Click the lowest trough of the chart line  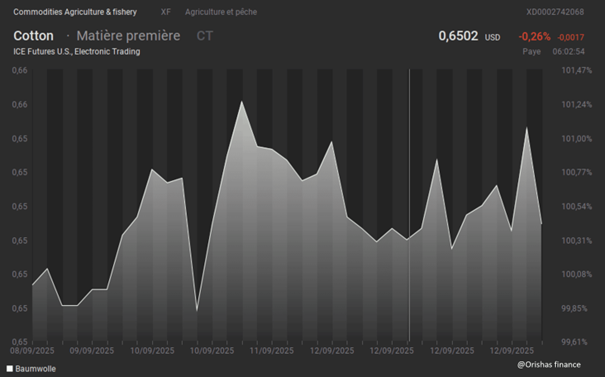(x=197, y=310)
